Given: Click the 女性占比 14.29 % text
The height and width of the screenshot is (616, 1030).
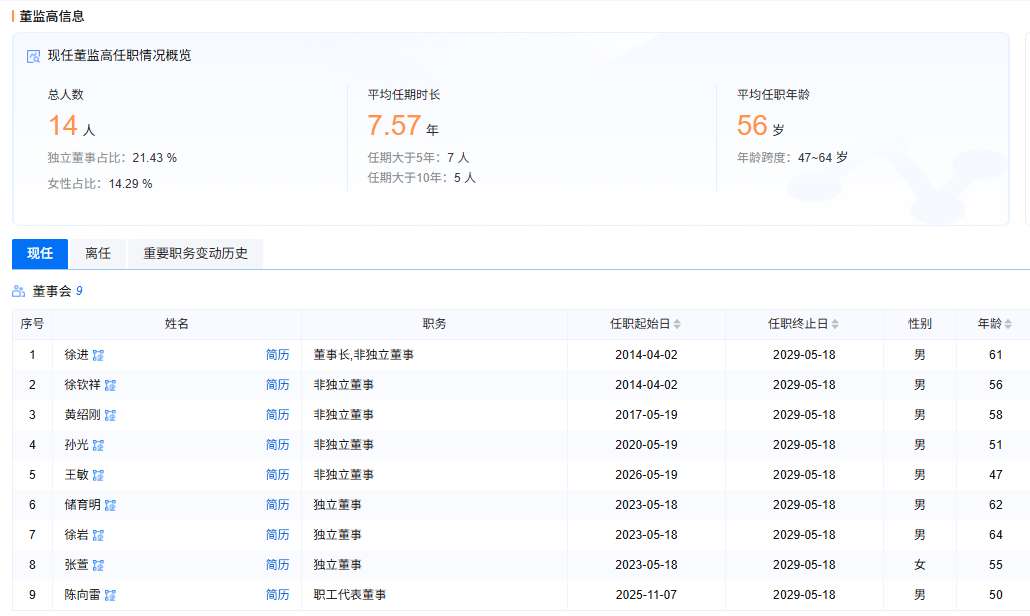Looking at the screenshot, I should (x=100, y=184).
